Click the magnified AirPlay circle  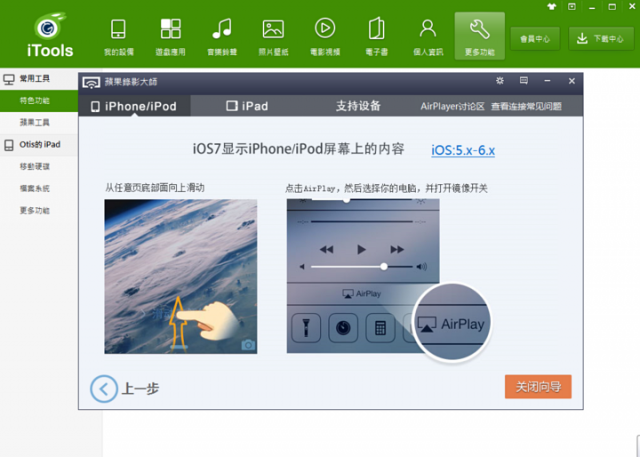point(451,323)
